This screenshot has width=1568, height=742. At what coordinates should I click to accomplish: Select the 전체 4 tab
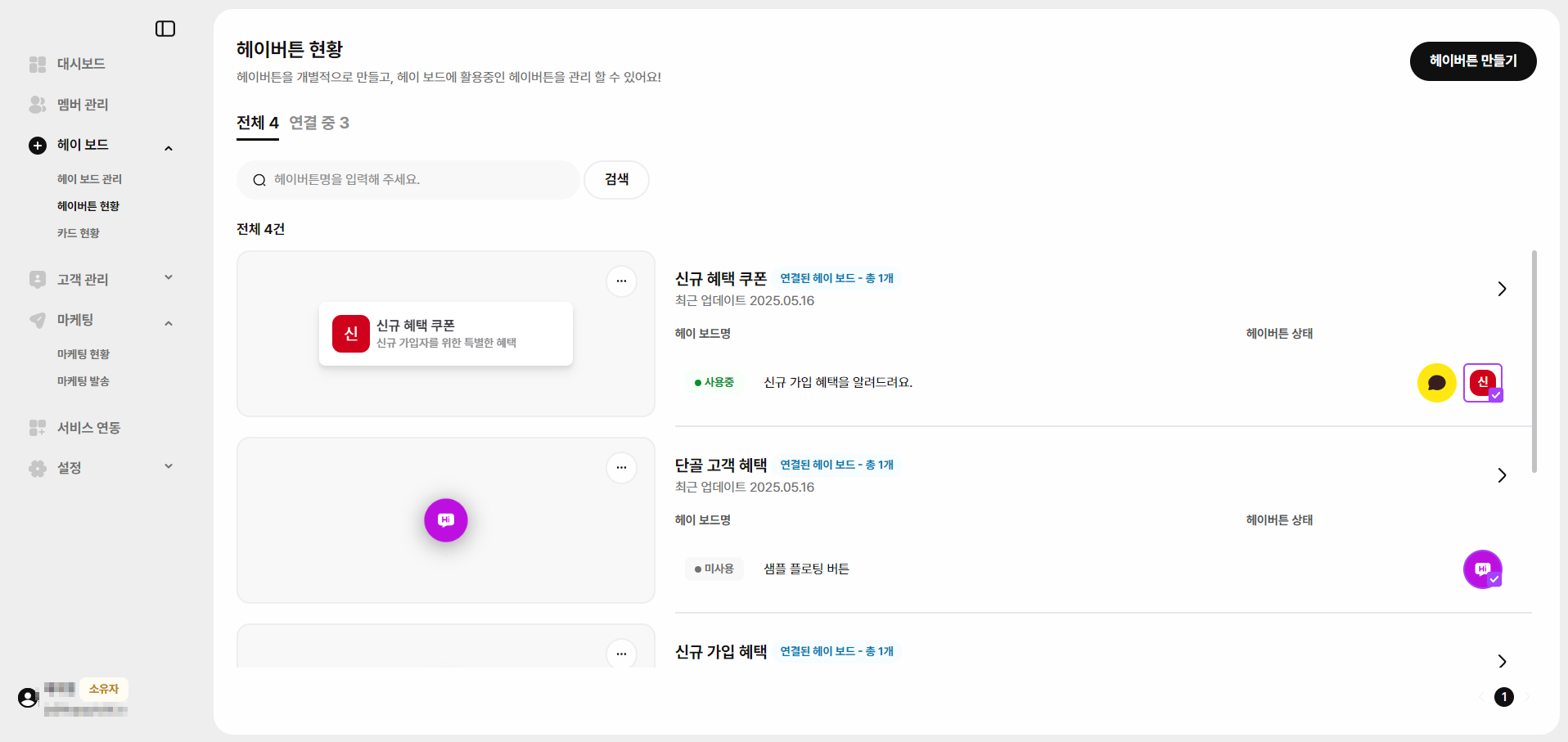(x=258, y=123)
